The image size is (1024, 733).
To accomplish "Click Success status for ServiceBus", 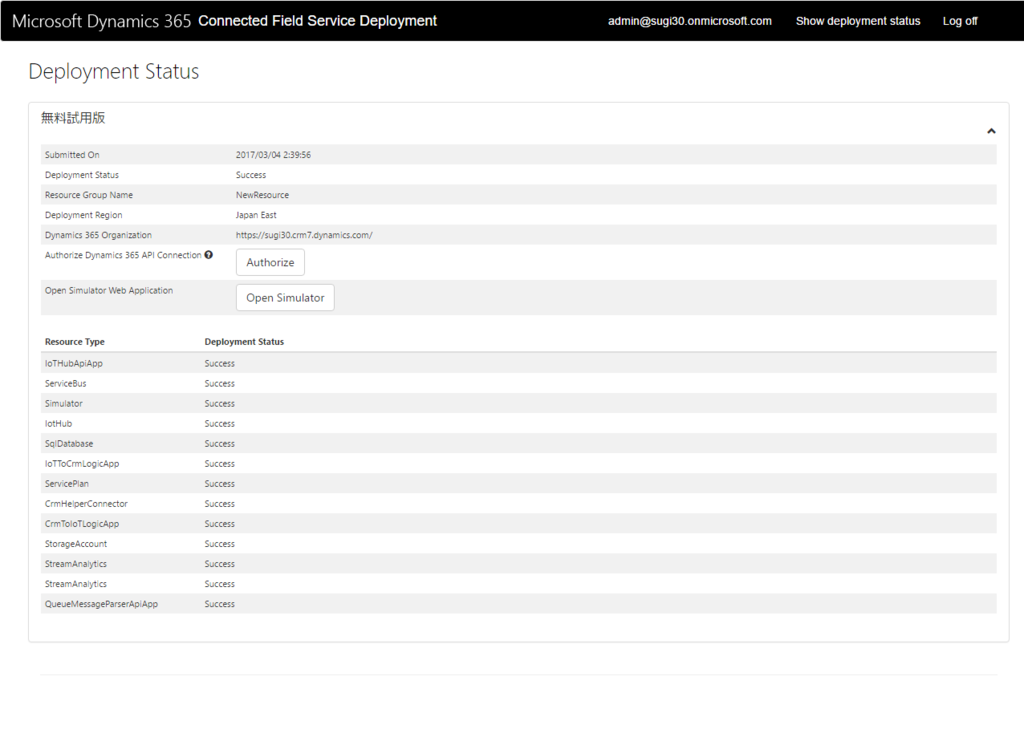I will [219, 383].
